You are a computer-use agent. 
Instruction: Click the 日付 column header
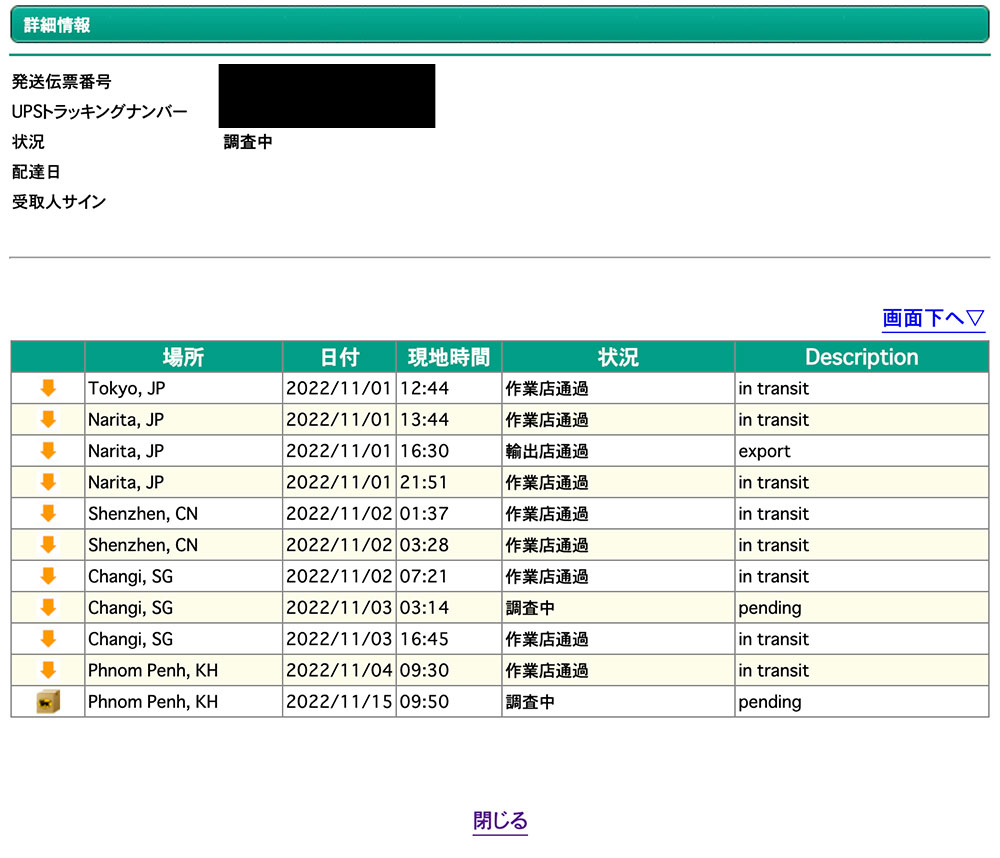tap(339, 357)
